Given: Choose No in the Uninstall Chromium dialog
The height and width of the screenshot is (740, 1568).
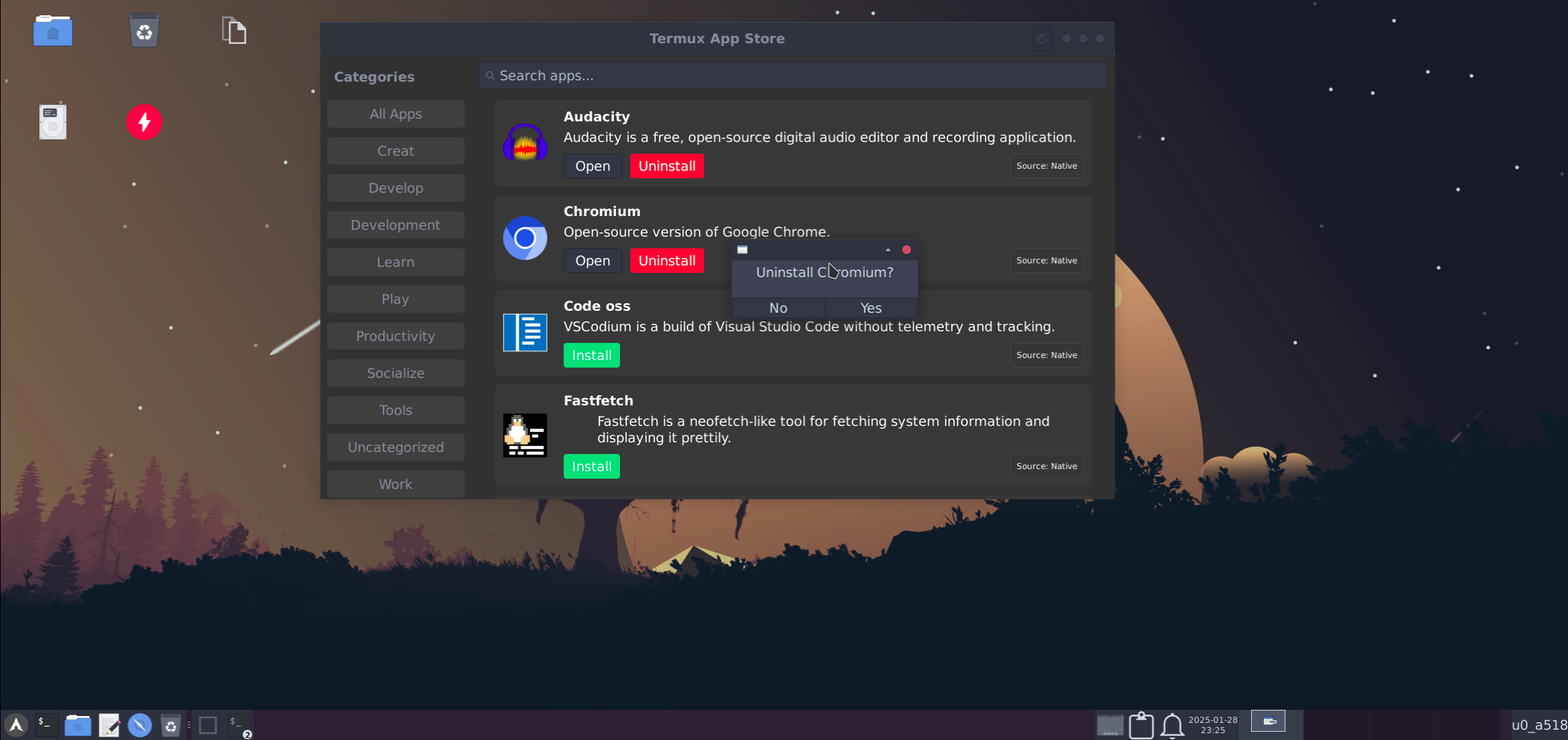Looking at the screenshot, I should pos(779,308).
